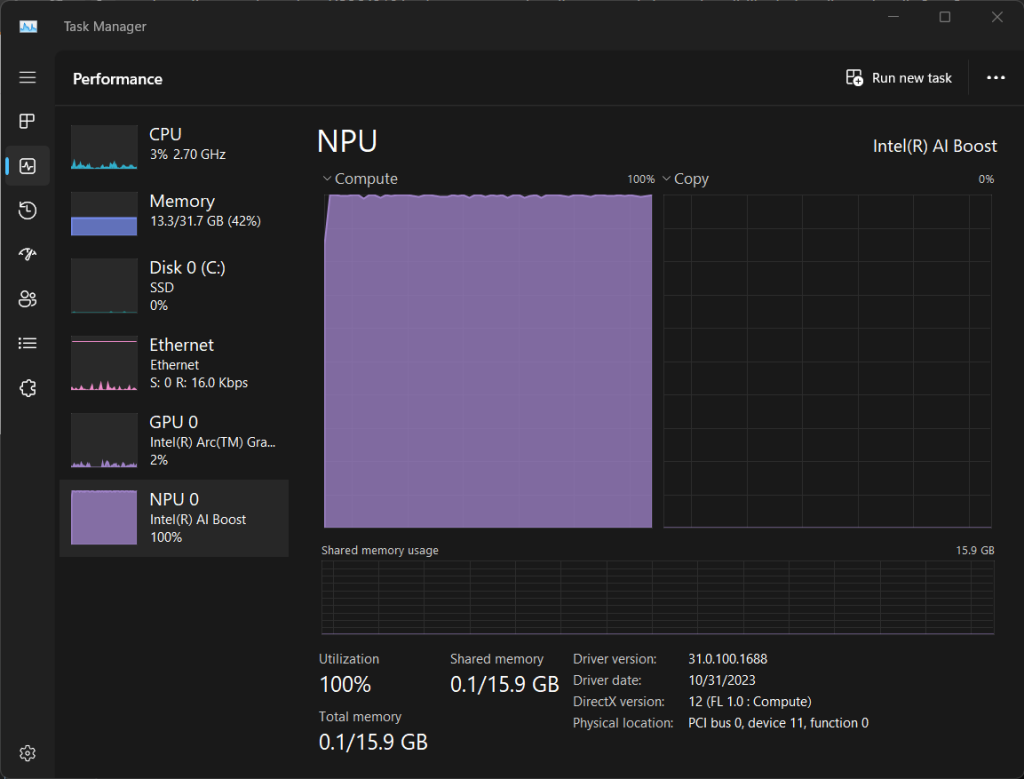
Task: Select GPU 0 Intel Arc item
Action: click(x=174, y=440)
